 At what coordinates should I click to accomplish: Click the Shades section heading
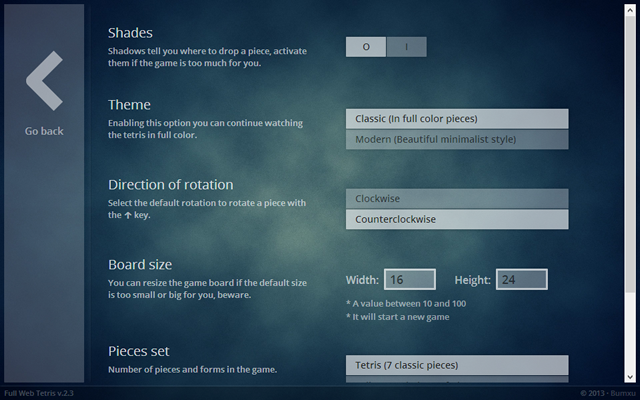pos(130,33)
